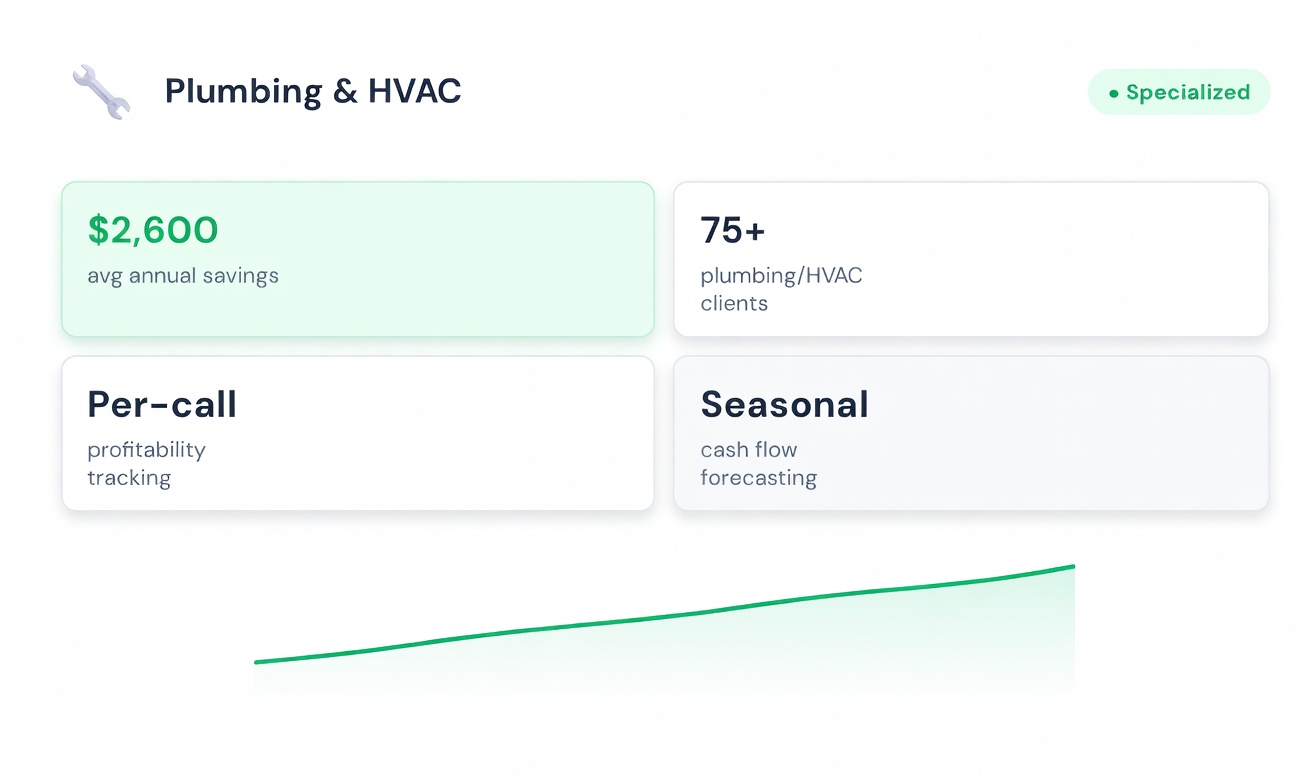1312x784 pixels.
Task: Click the 75+ number
Action: (x=732, y=231)
